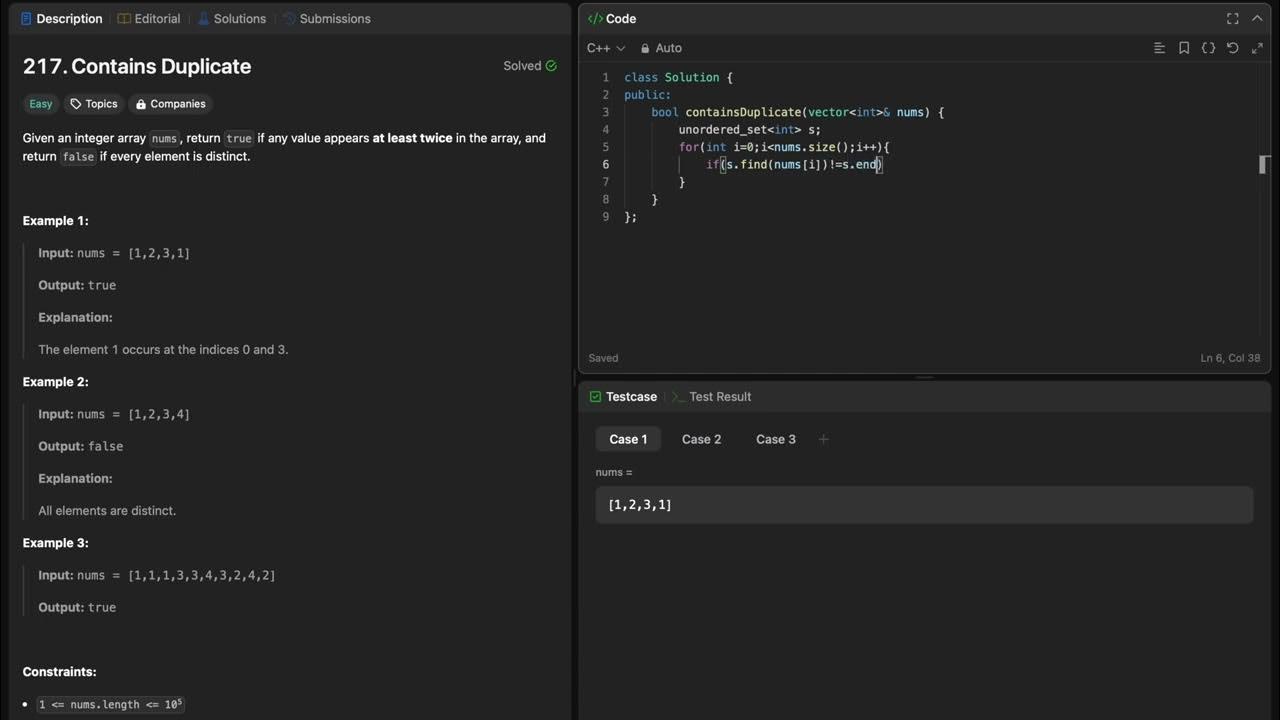1280x720 pixels.
Task: Switch to the Test Result tab
Action: 711,397
